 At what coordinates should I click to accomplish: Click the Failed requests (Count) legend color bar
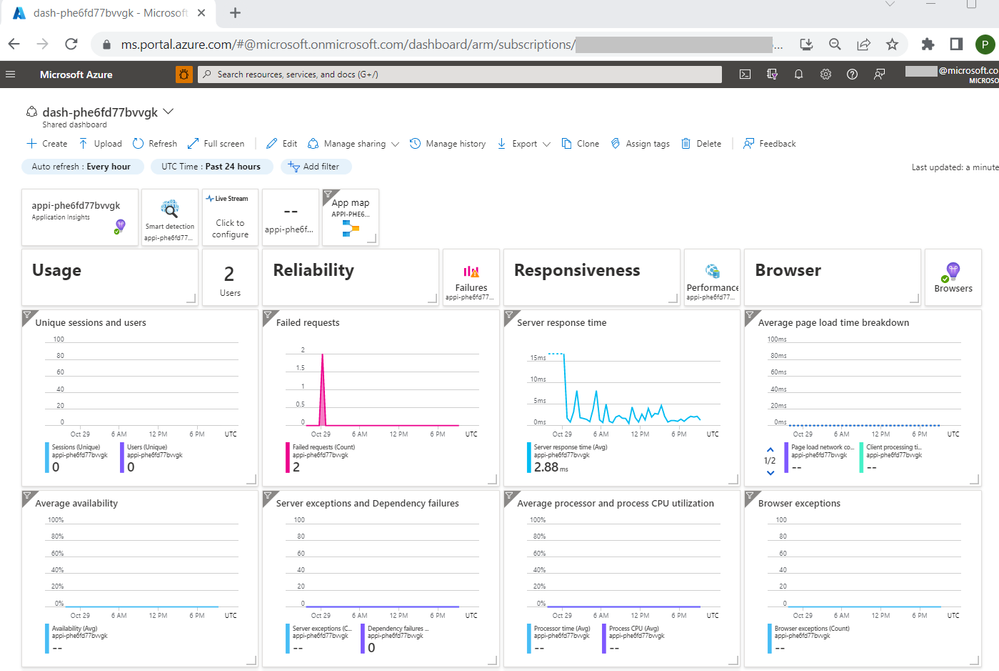288,458
